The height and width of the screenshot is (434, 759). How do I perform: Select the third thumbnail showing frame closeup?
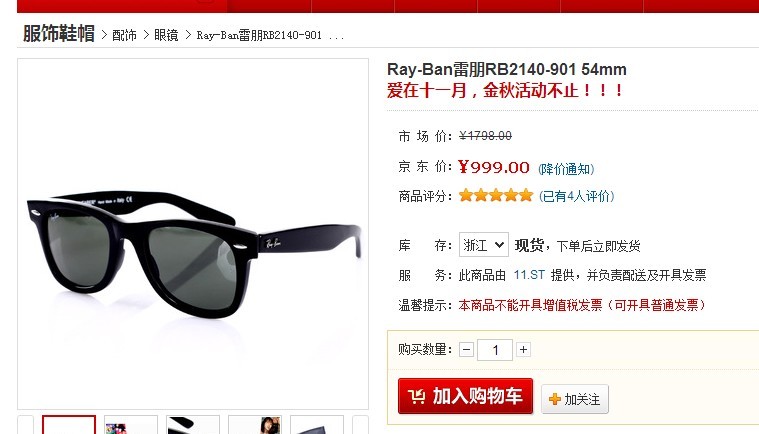tap(193, 425)
